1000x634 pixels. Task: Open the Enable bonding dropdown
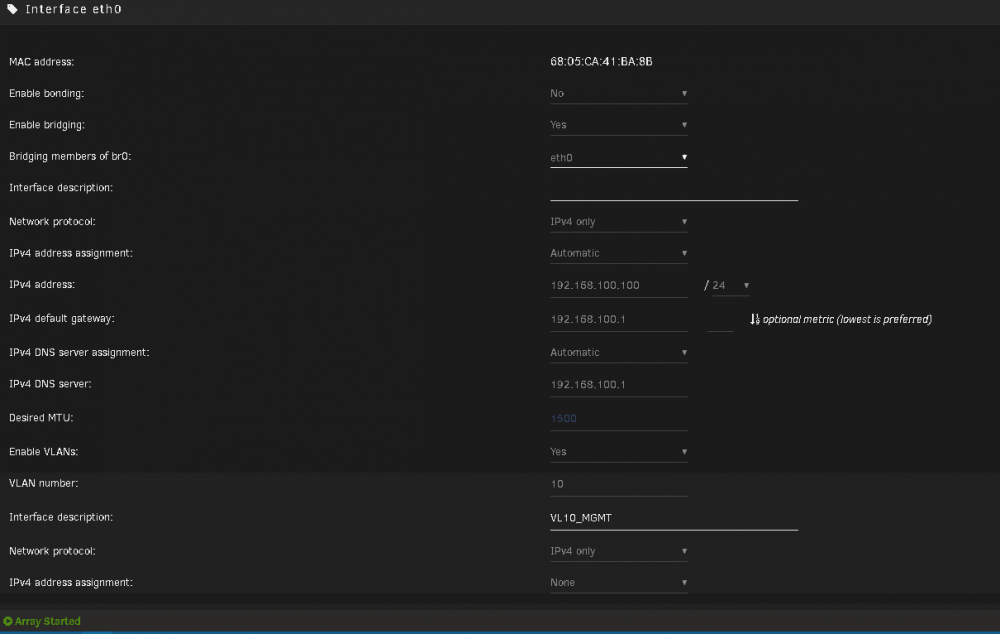[x=618, y=93]
